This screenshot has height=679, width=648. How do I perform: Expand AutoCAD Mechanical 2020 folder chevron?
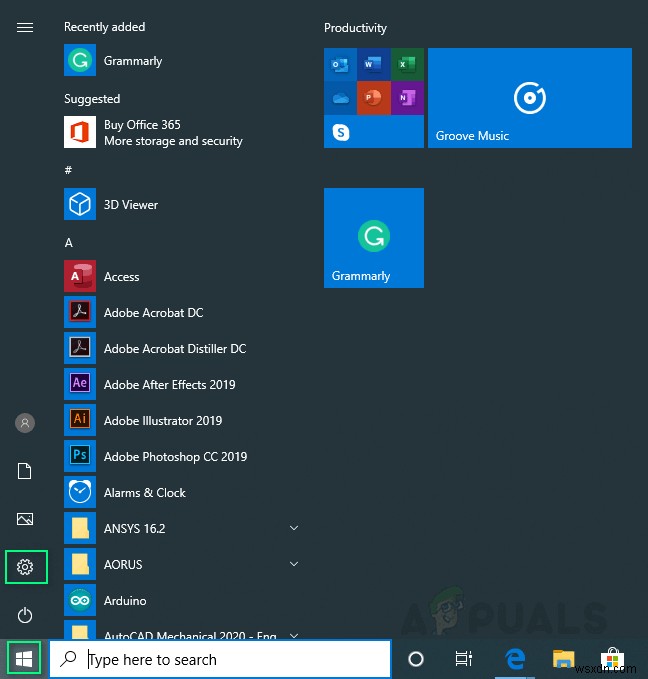point(294,635)
